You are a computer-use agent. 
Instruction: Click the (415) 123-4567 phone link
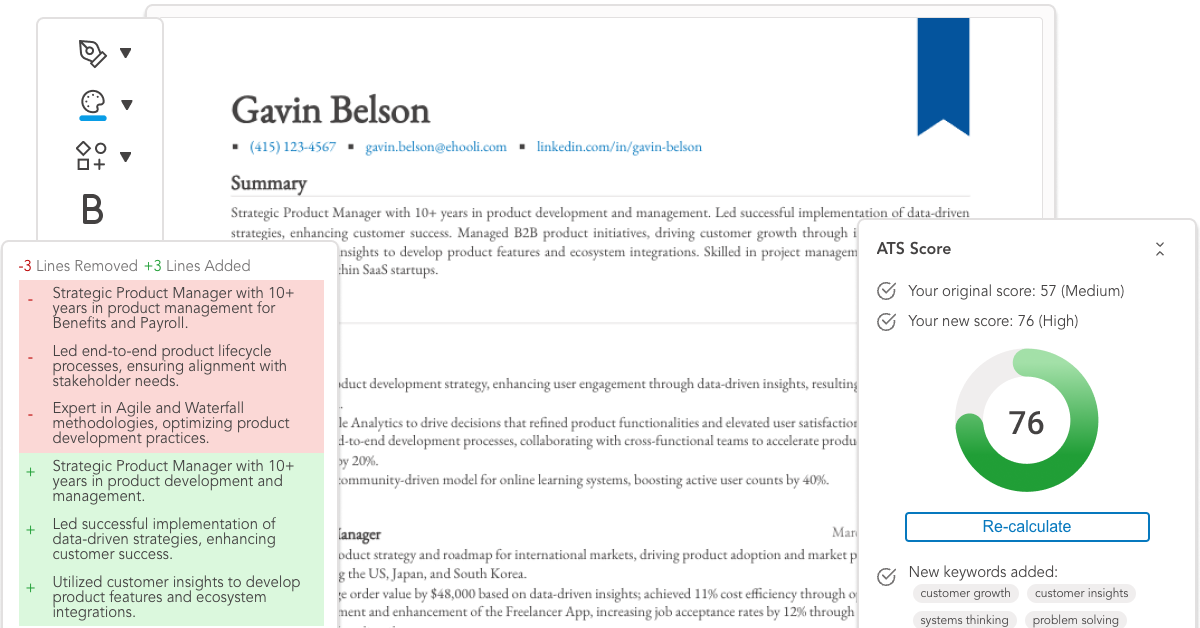click(x=293, y=147)
